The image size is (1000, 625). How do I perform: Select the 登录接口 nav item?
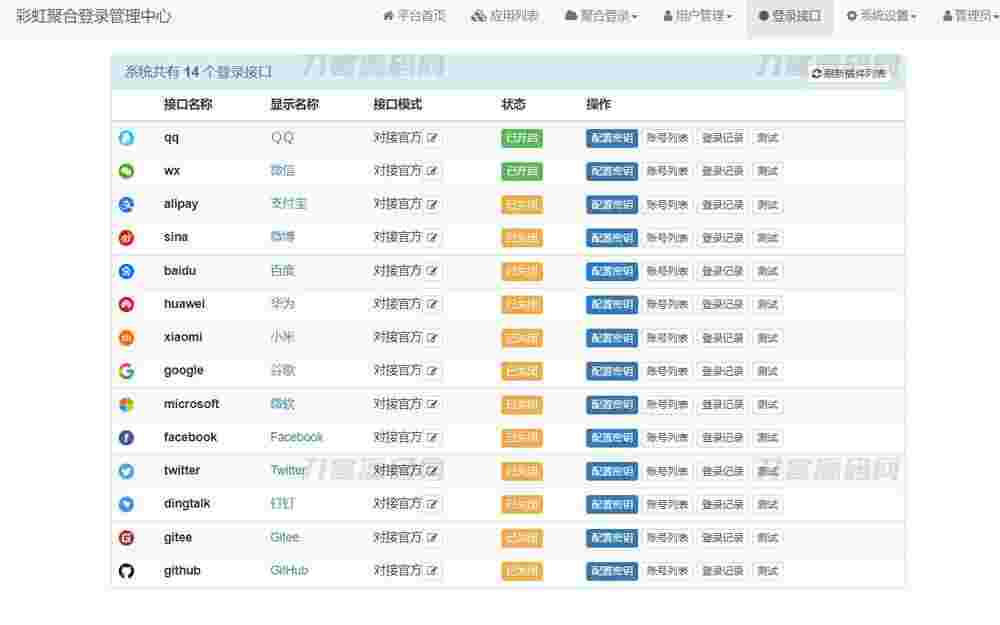point(790,16)
